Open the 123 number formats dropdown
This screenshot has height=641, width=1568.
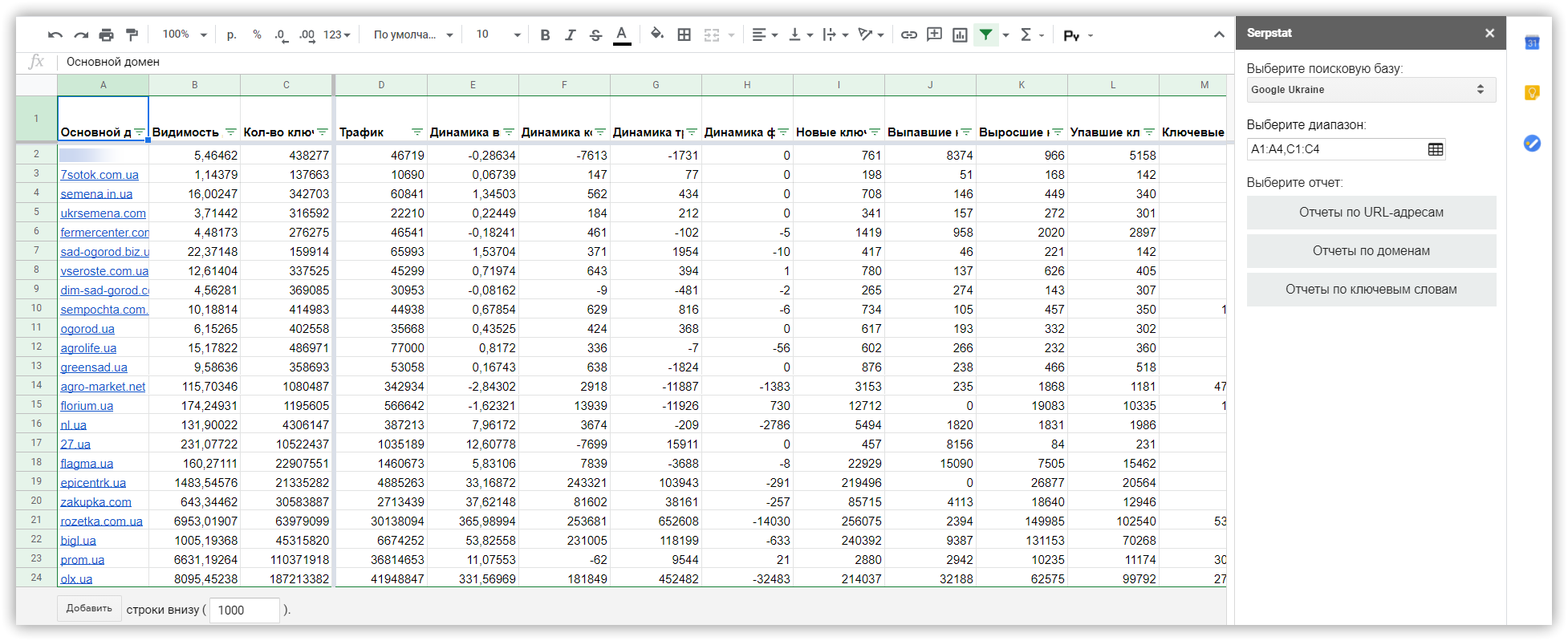tap(337, 34)
